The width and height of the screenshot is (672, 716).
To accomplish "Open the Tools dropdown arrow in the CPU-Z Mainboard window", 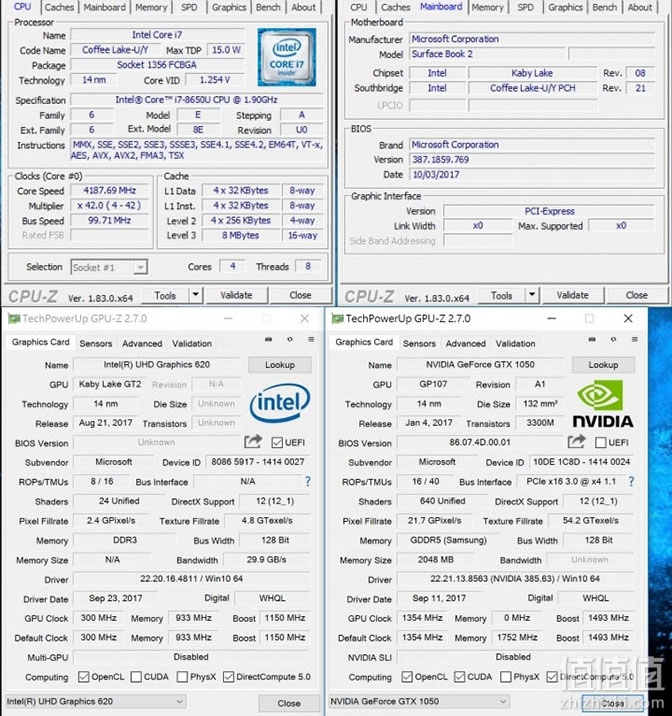I will pyautogui.click(x=532, y=295).
